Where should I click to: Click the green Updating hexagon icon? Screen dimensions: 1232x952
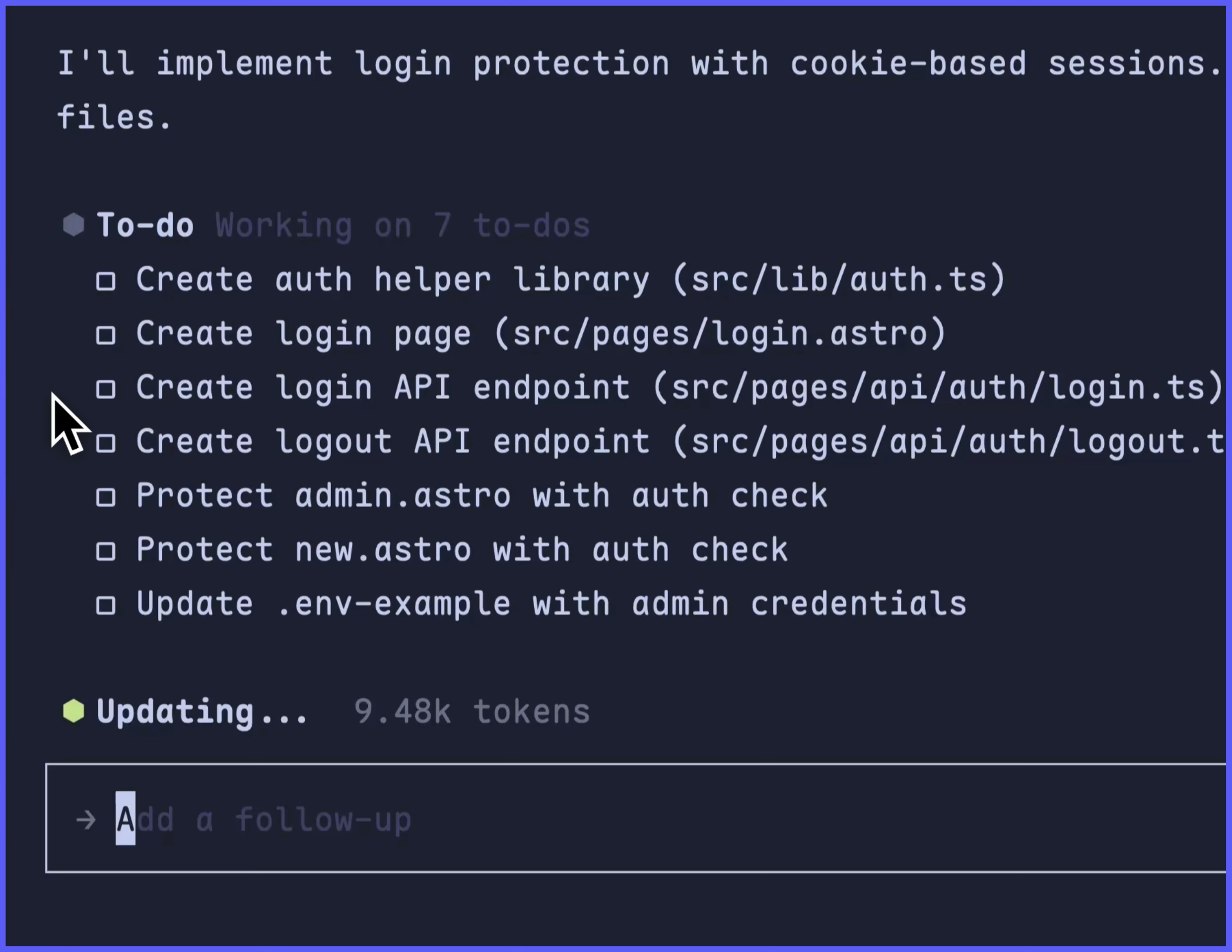click(x=74, y=711)
